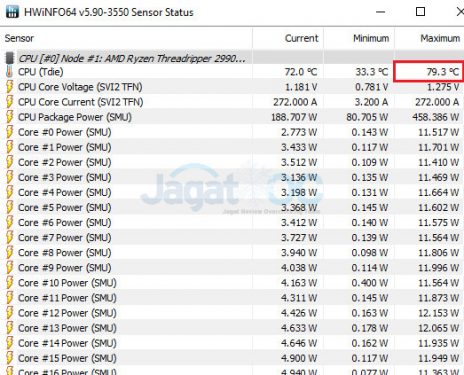Select the AMD Ryzen Threadripper 2990 node row

pos(232,58)
